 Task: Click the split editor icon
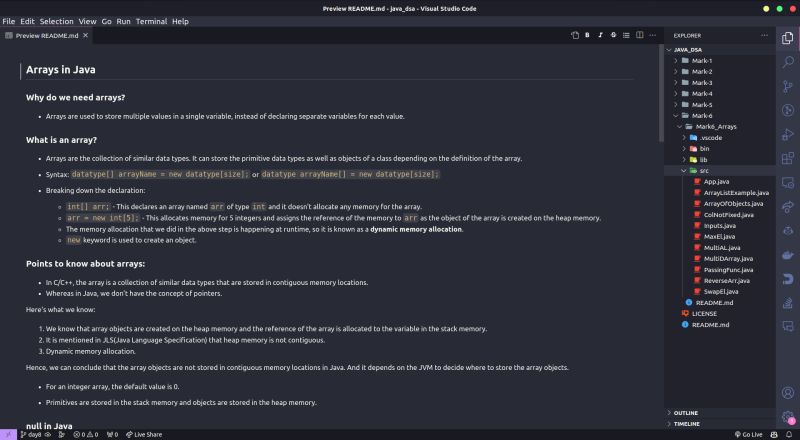pyautogui.click(x=639, y=35)
